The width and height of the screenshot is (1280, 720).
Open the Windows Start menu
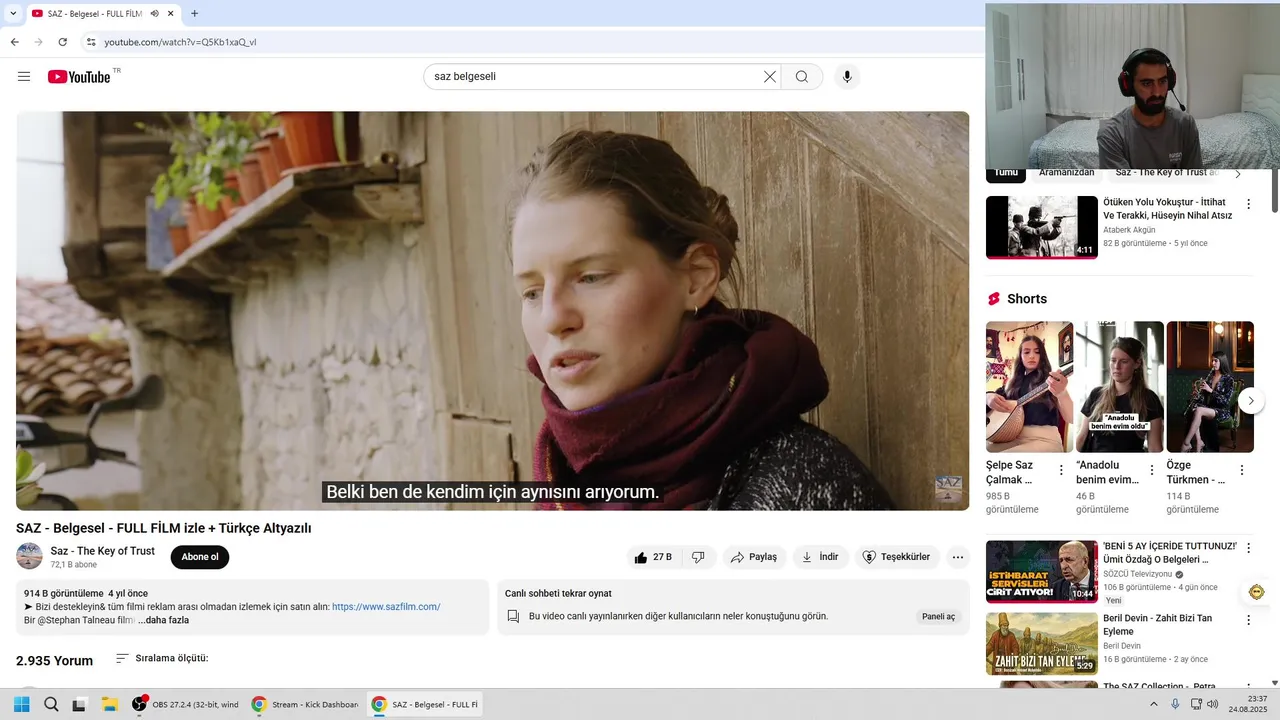click(21, 704)
